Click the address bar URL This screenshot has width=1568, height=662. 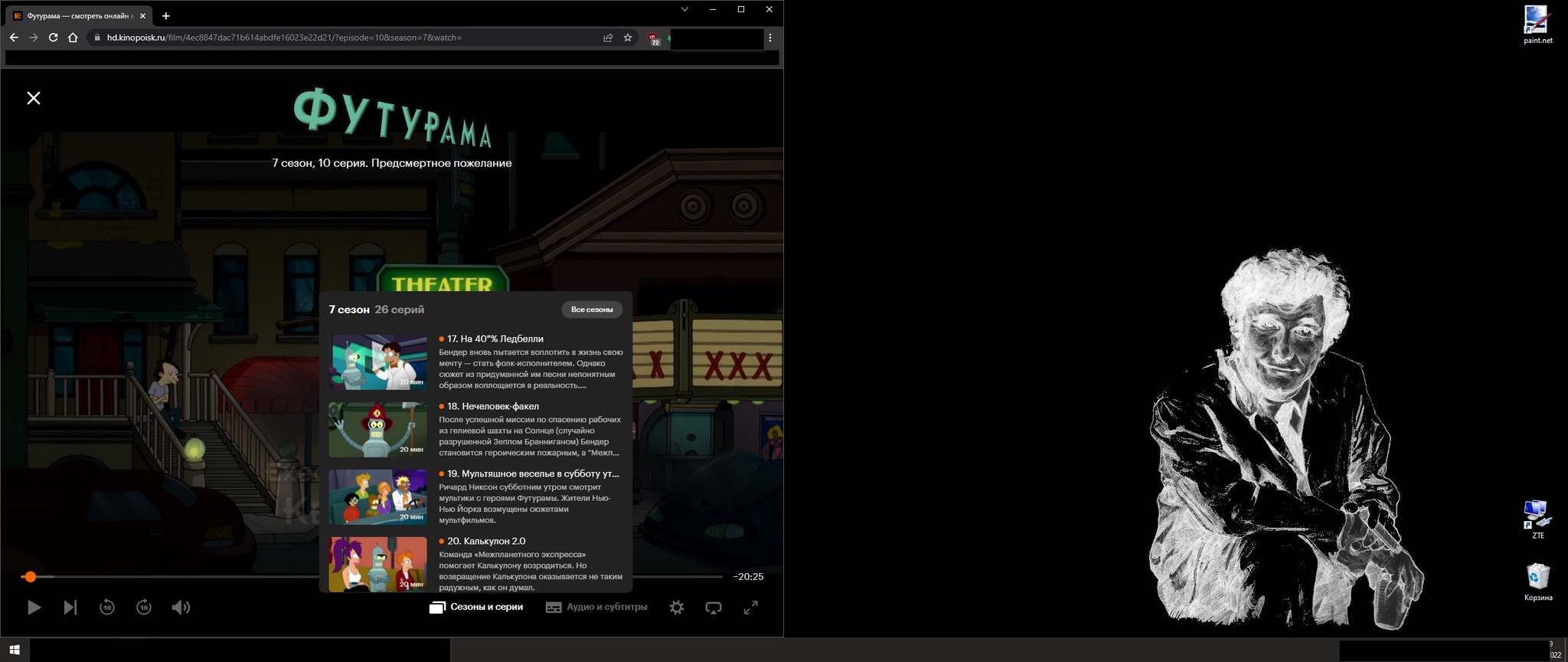(x=284, y=38)
